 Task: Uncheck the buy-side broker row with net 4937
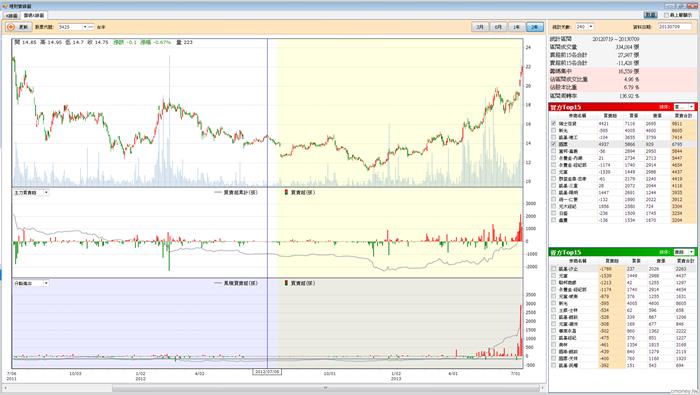click(x=554, y=144)
